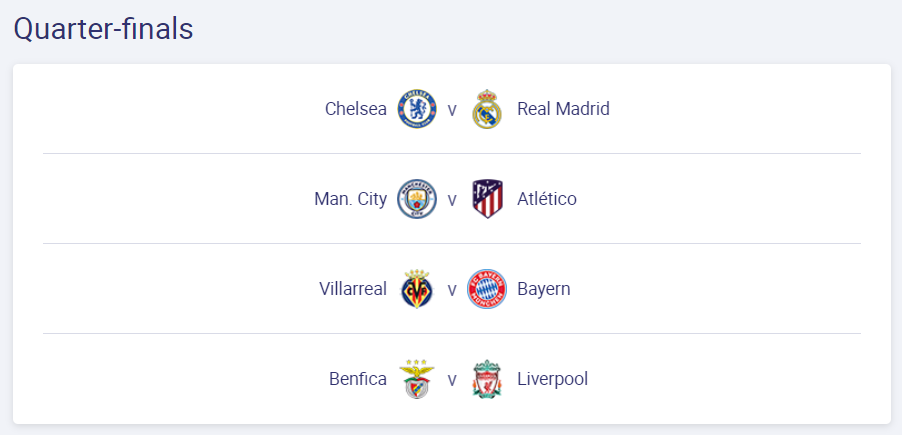Viewport: 902px width, 435px height.
Task: Open the Villarreal team link
Action: coord(353,289)
